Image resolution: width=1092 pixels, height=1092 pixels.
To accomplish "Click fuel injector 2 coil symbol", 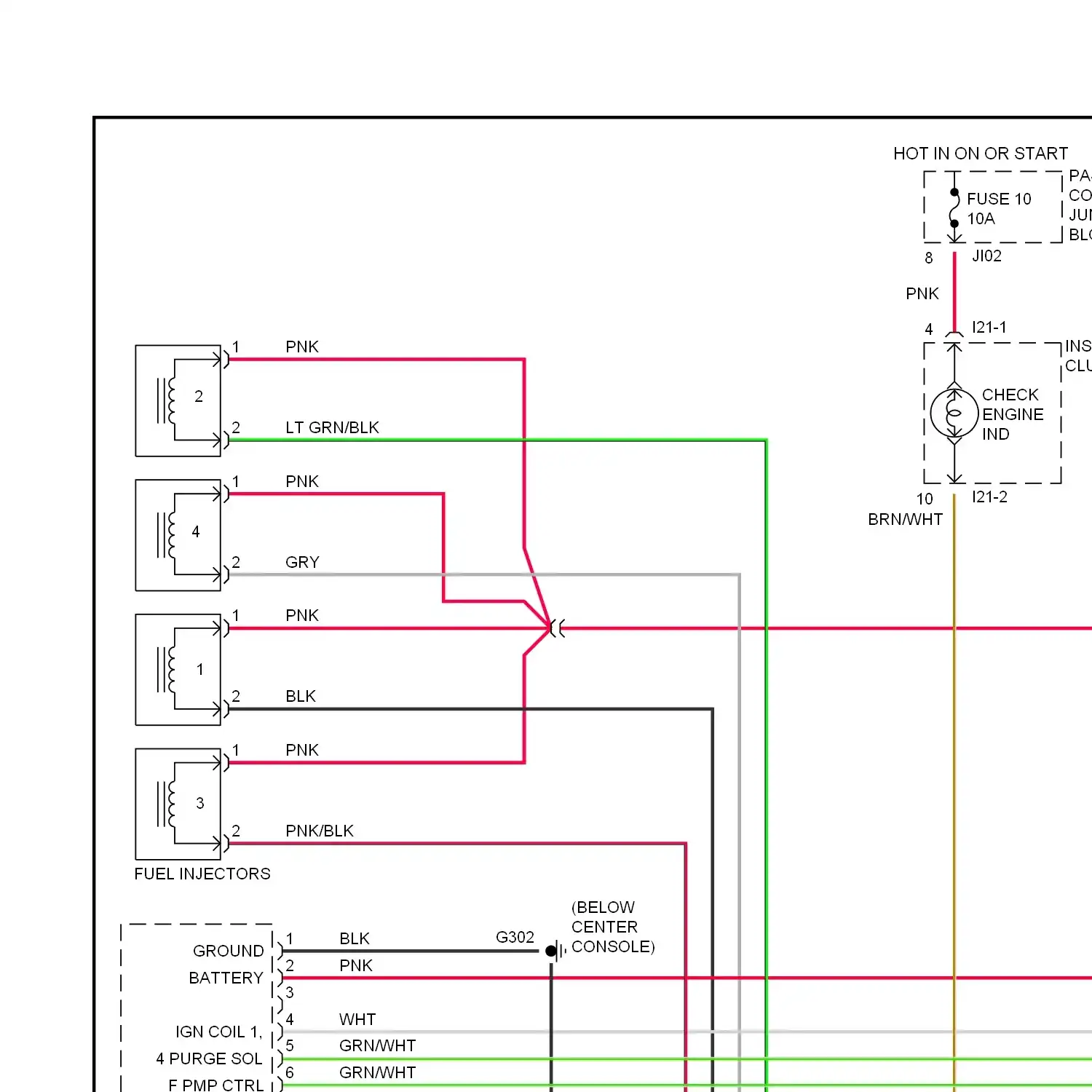I will click(166, 400).
